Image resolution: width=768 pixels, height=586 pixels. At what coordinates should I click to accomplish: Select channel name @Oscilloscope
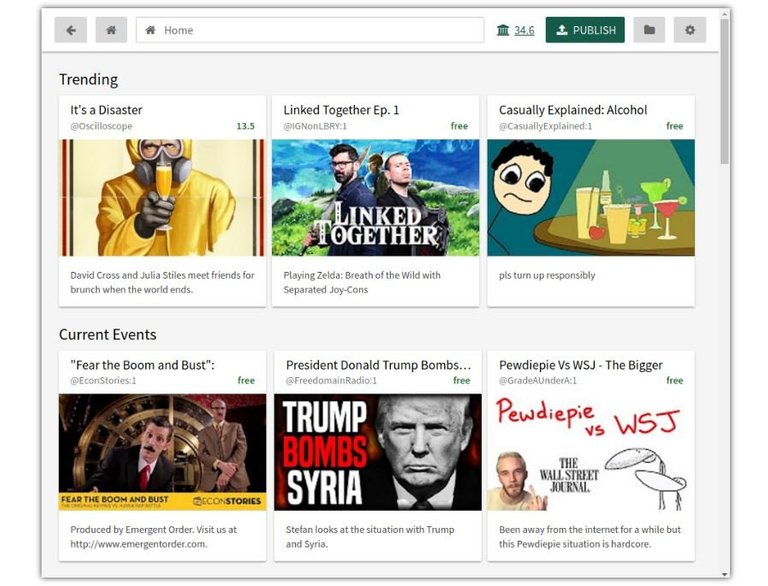point(101,126)
